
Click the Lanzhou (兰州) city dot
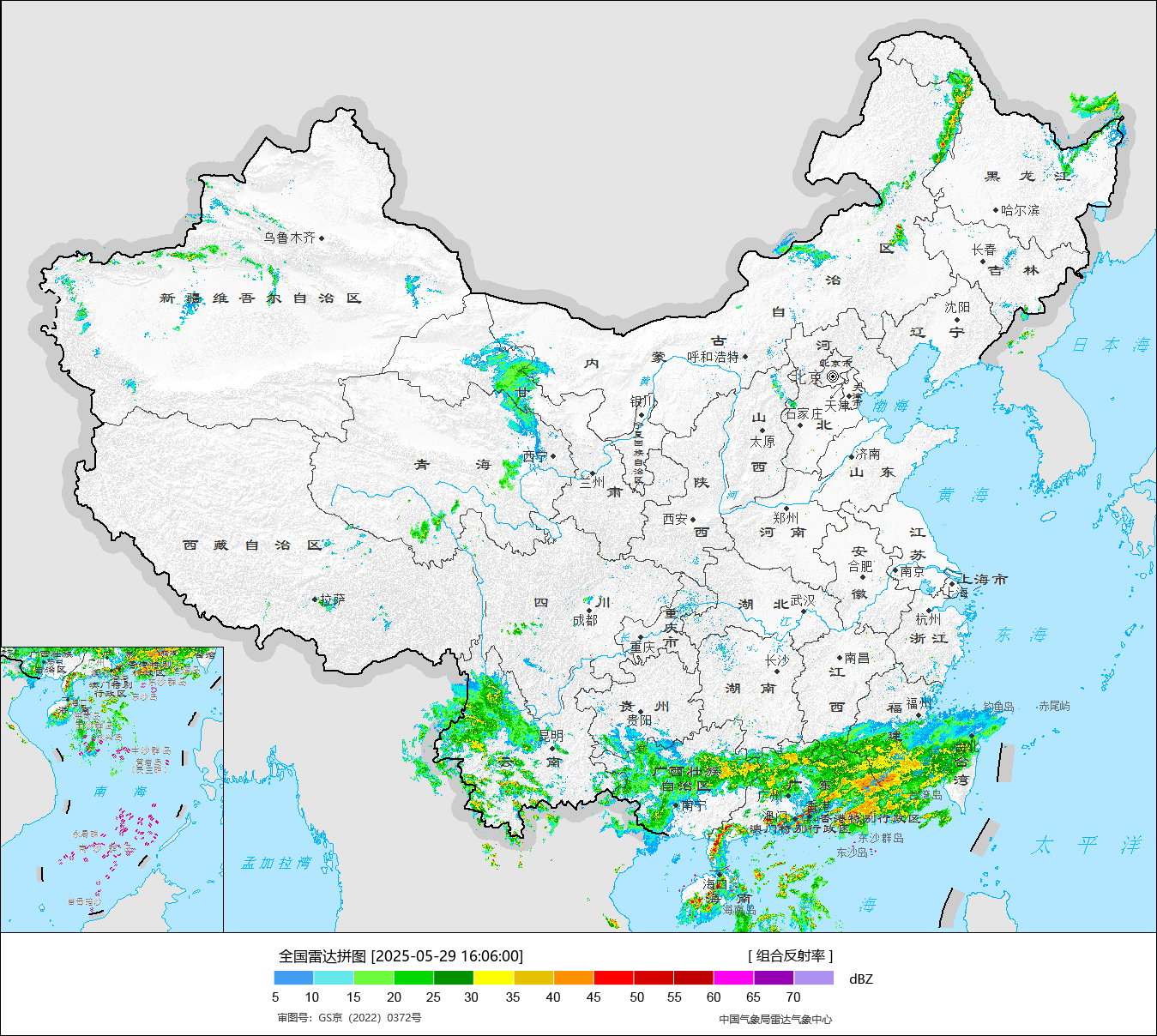(592, 473)
